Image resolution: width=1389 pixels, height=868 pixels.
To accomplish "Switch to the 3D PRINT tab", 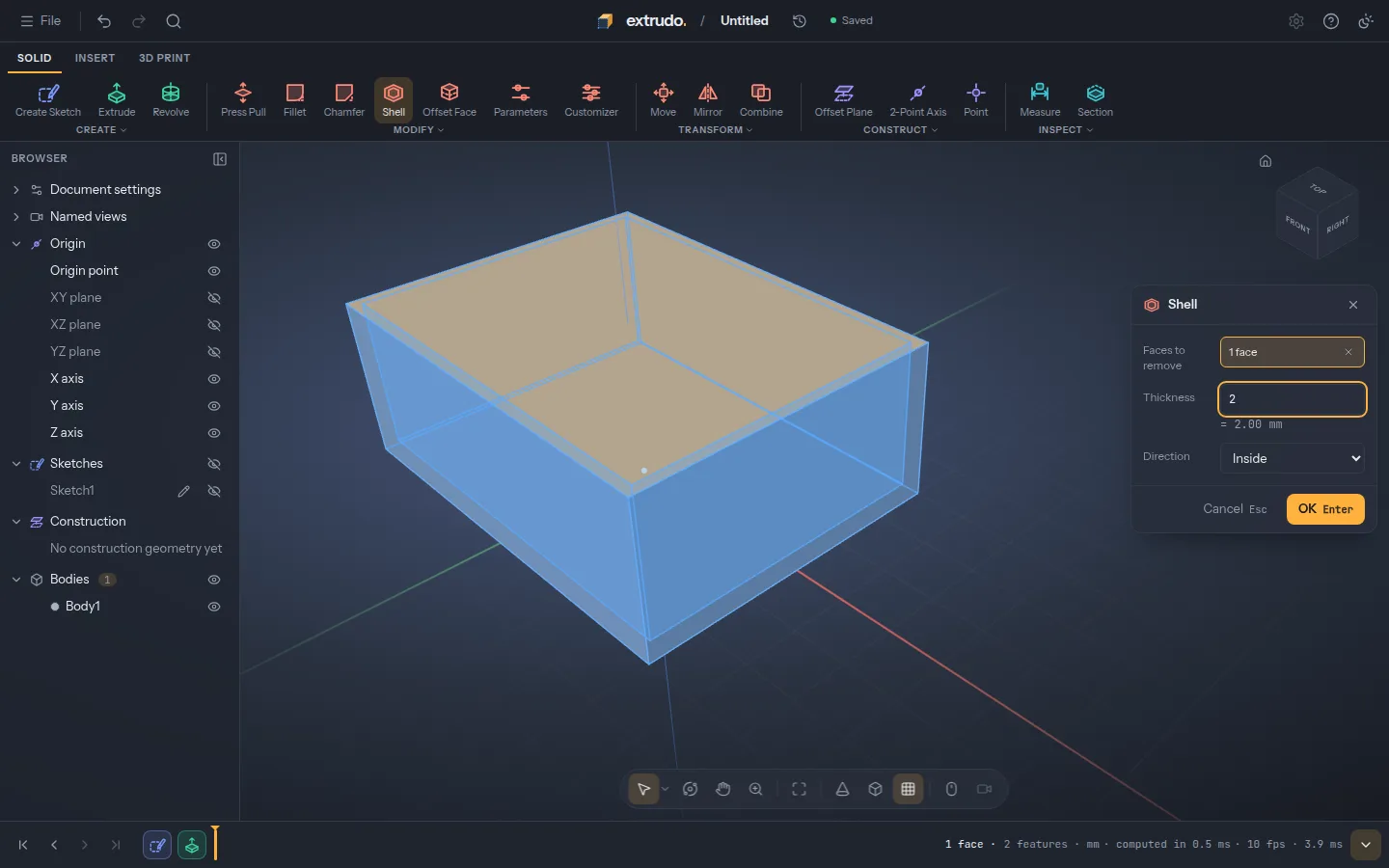I will tap(164, 58).
